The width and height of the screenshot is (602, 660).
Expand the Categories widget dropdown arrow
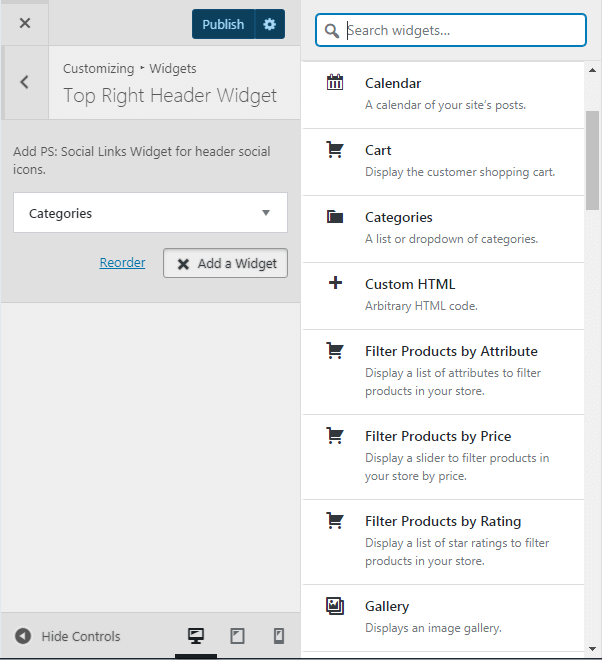(x=266, y=213)
